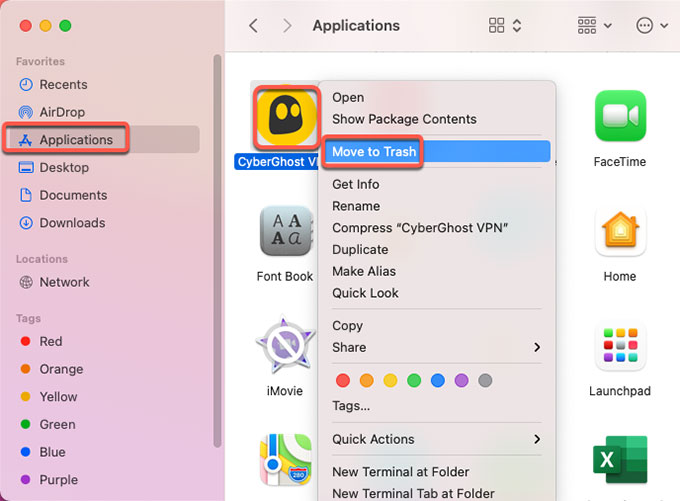Click the Locations section header
The width and height of the screenshot is (680, 501).
pos(42,259)
